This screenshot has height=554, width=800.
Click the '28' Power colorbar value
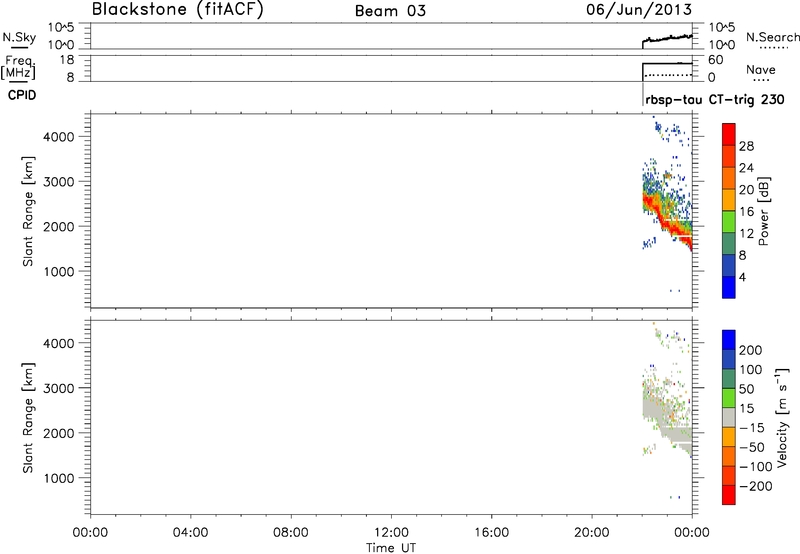(x=746, y=146)
